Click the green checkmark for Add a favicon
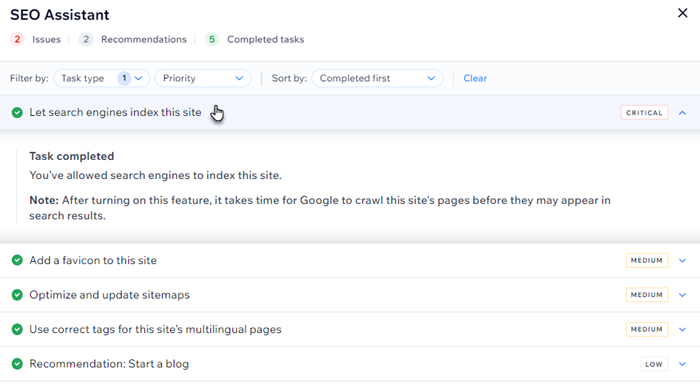The height and width of the screenshot is (388, 700). pyautogui.click(x=17, y=260)
